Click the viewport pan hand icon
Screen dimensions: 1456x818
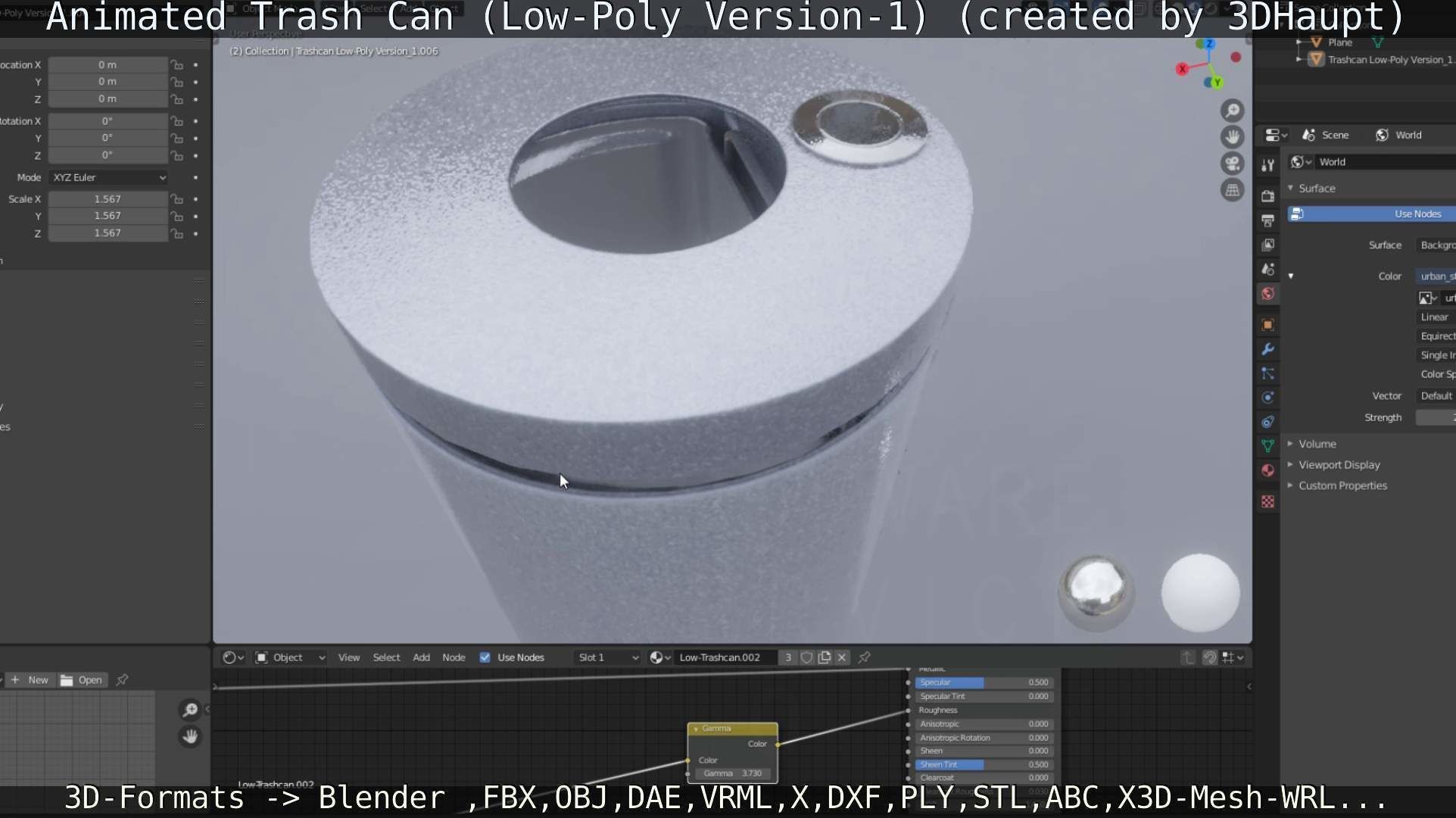1233,137
